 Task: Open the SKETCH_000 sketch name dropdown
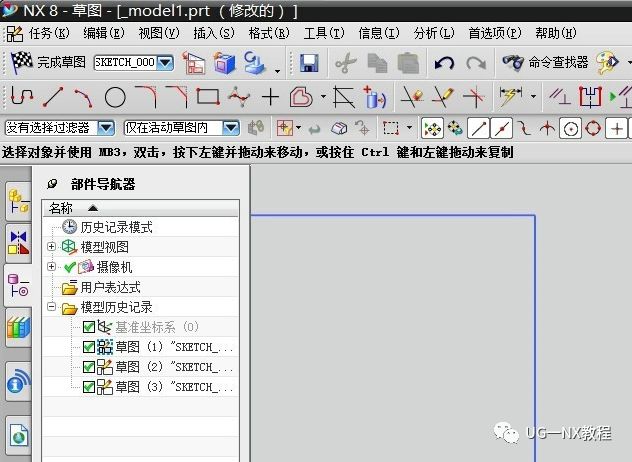[x=165, y=62]
